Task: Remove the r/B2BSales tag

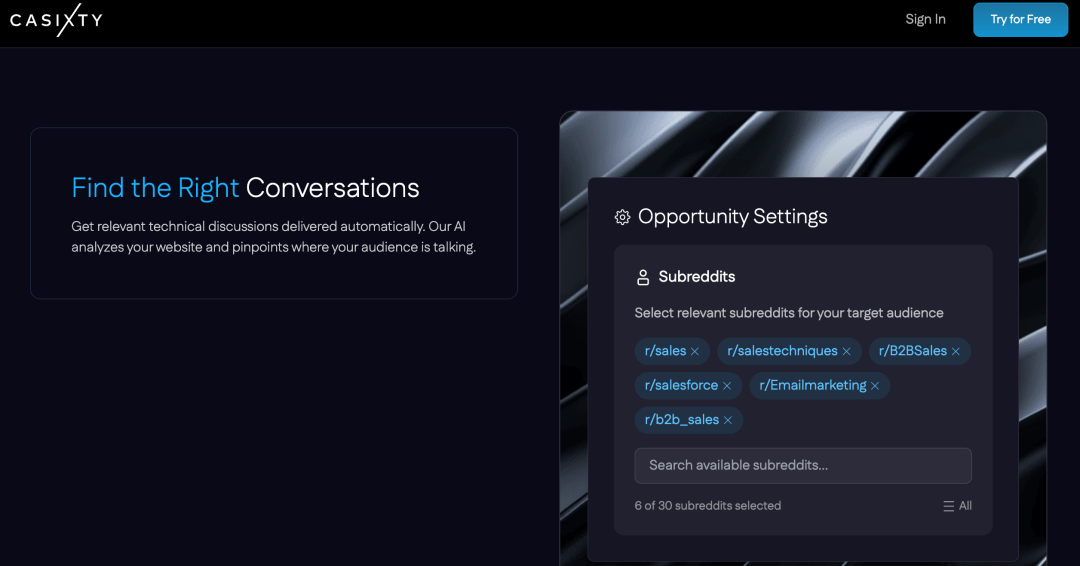Action: [956, 351]
